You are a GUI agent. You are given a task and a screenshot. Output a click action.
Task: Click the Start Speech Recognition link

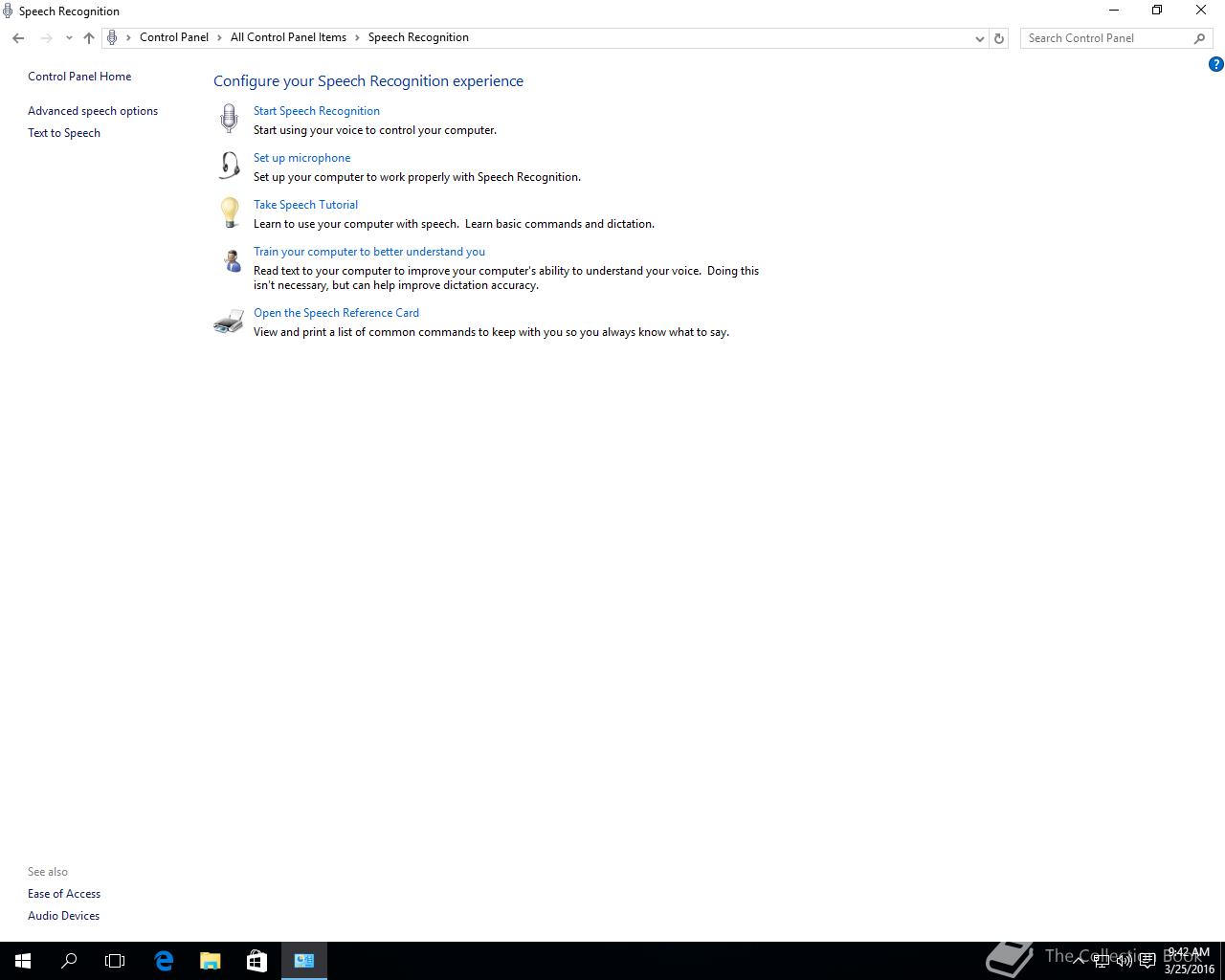(317, 111)
